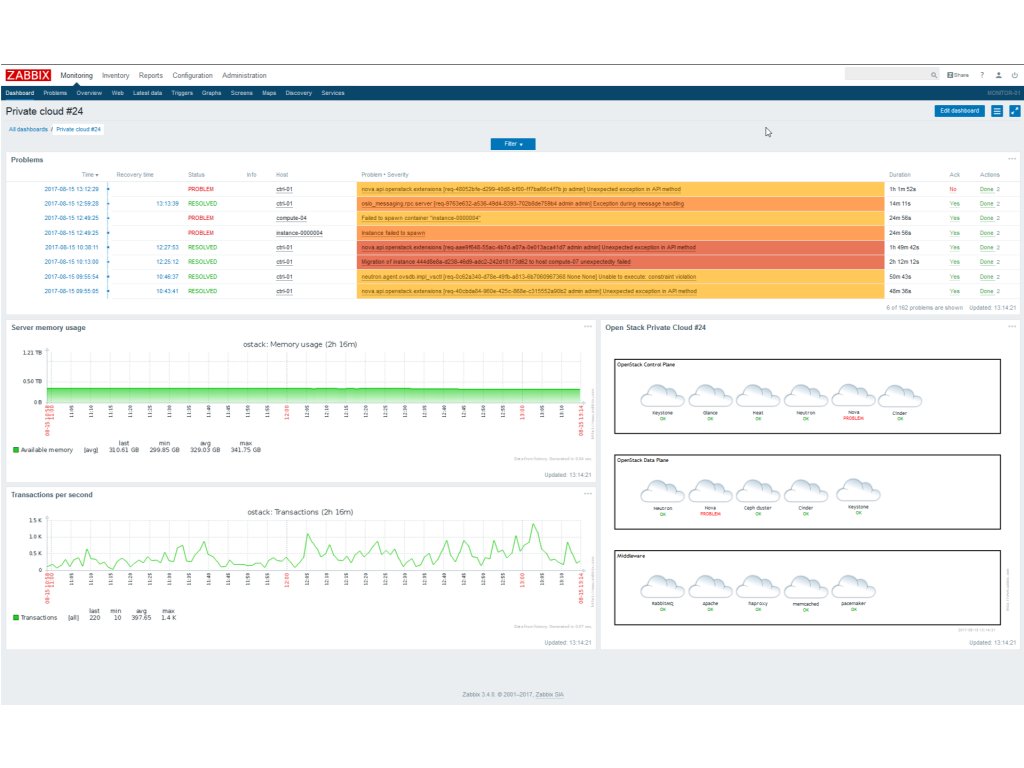Screen dimensions: 1024x768
Task: Expand the Filter dropdown
Action: [x=513, y=144]
